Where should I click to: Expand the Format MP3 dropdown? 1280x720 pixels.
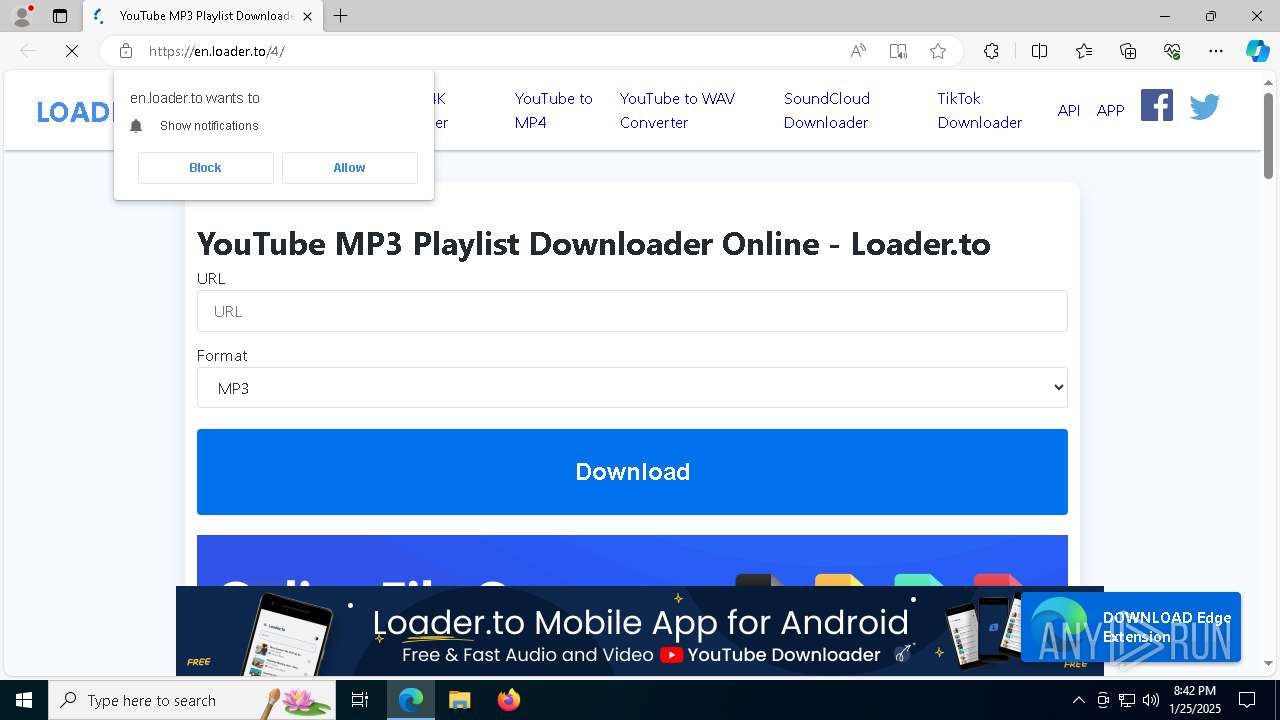click(x=632, y=388)
